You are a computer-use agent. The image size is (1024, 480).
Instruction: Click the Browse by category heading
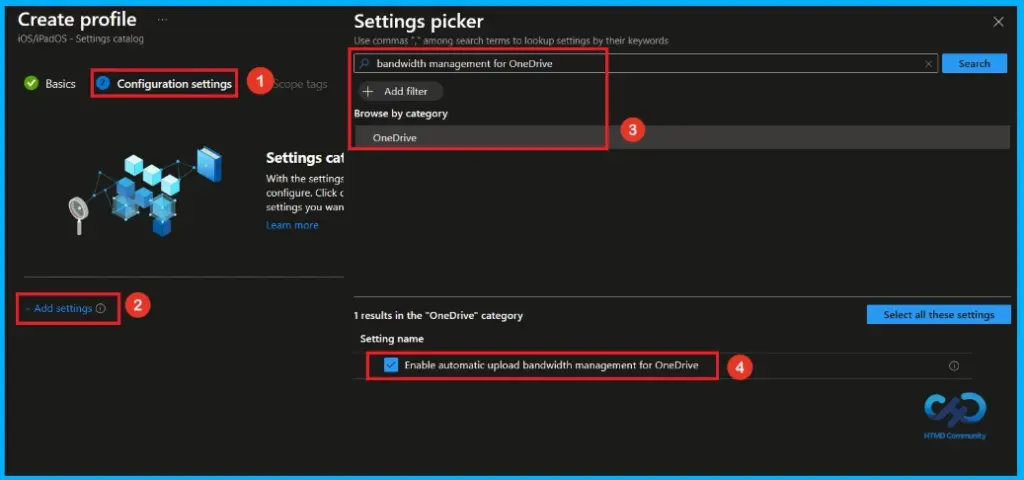click(x=401, y=113)
